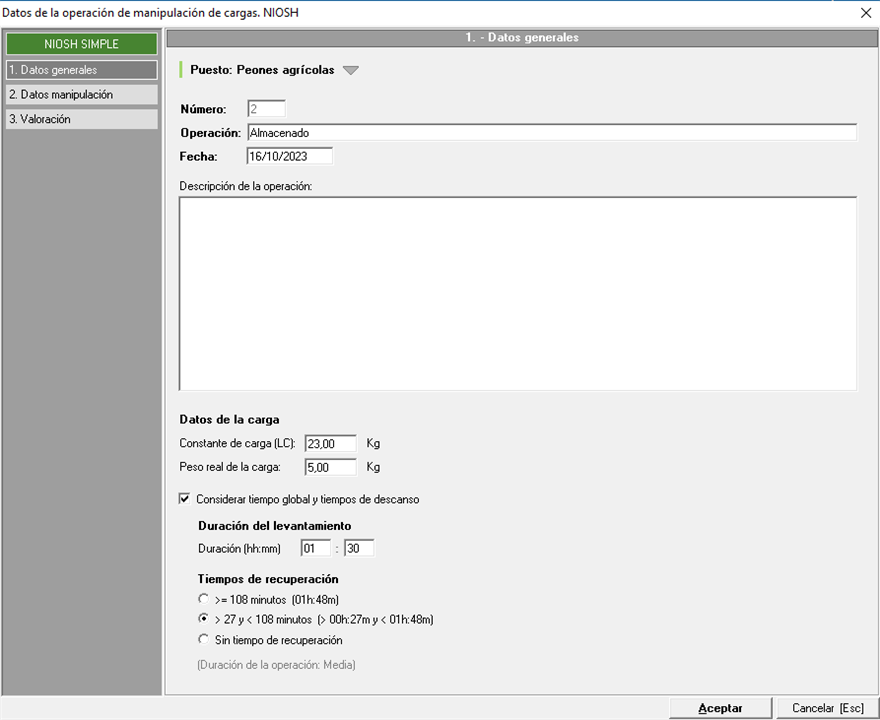Edit the Constante de carga (LC) field
Viewport: 880px width, 720px height.
[x=330, y=443]
